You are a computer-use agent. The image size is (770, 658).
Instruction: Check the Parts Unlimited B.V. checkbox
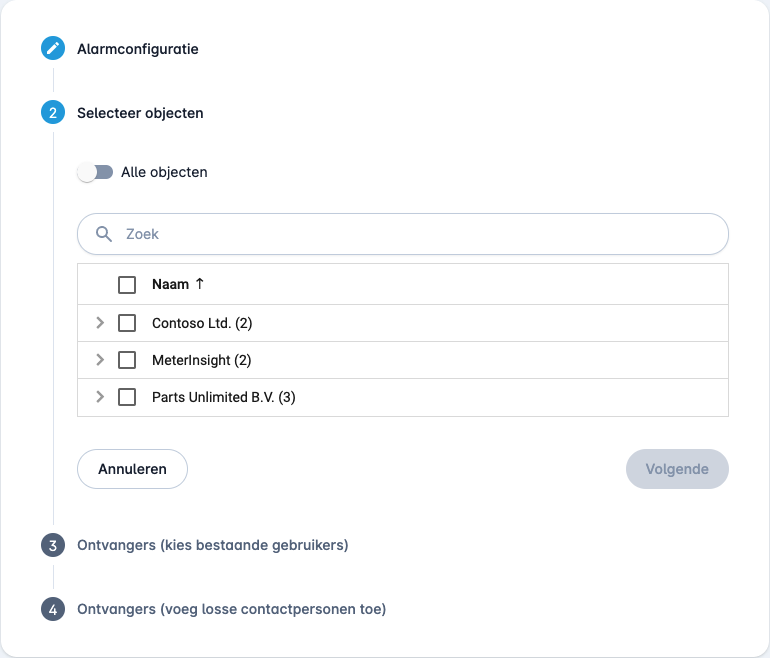click(127, 397)
